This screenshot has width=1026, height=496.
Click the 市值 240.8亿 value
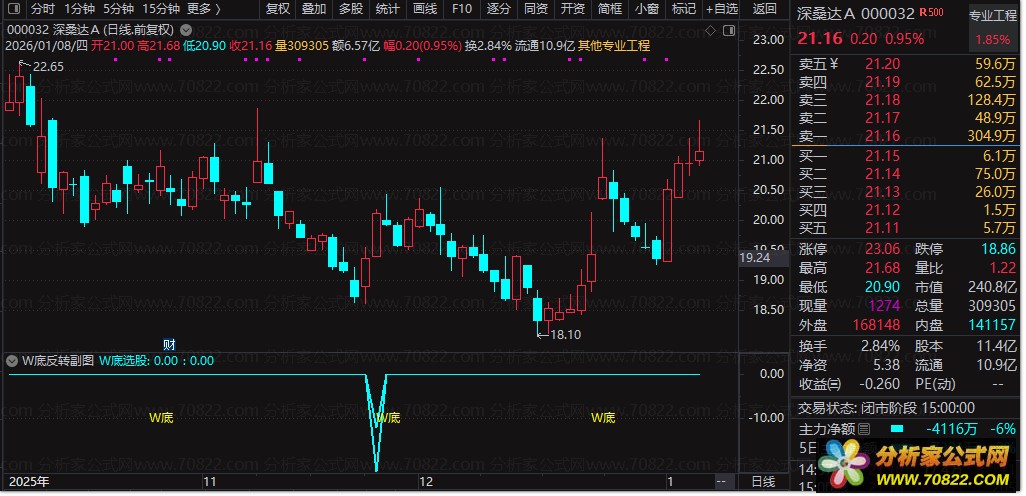pos(993,287)
